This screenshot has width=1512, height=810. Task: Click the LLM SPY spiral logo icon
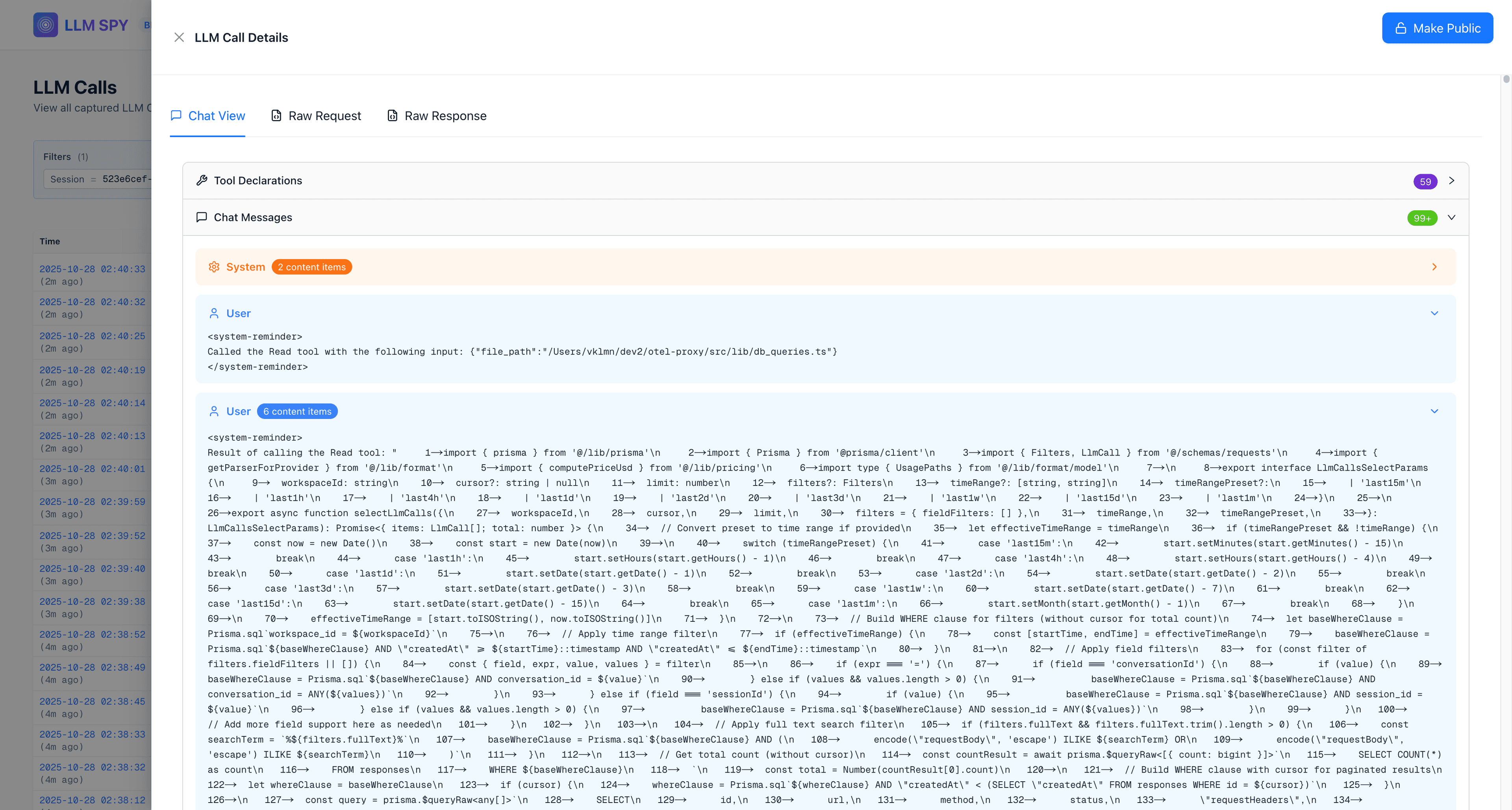[46, 25]
